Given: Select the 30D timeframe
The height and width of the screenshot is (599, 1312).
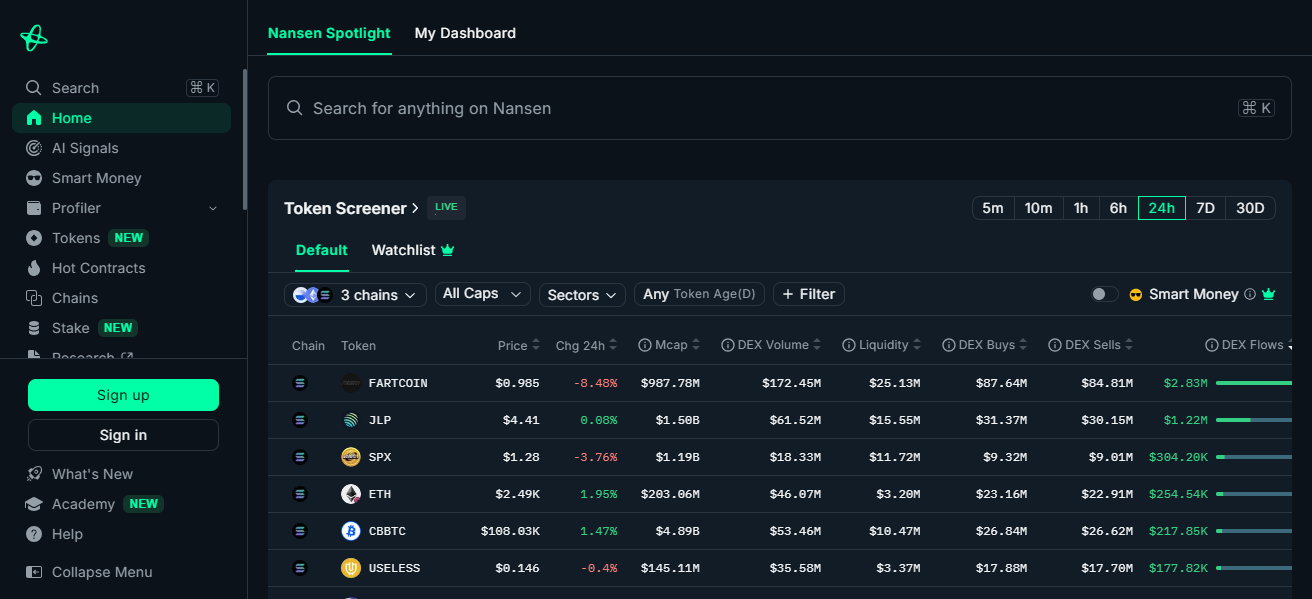Looking at the screenshot, I should pos(1251,208).
